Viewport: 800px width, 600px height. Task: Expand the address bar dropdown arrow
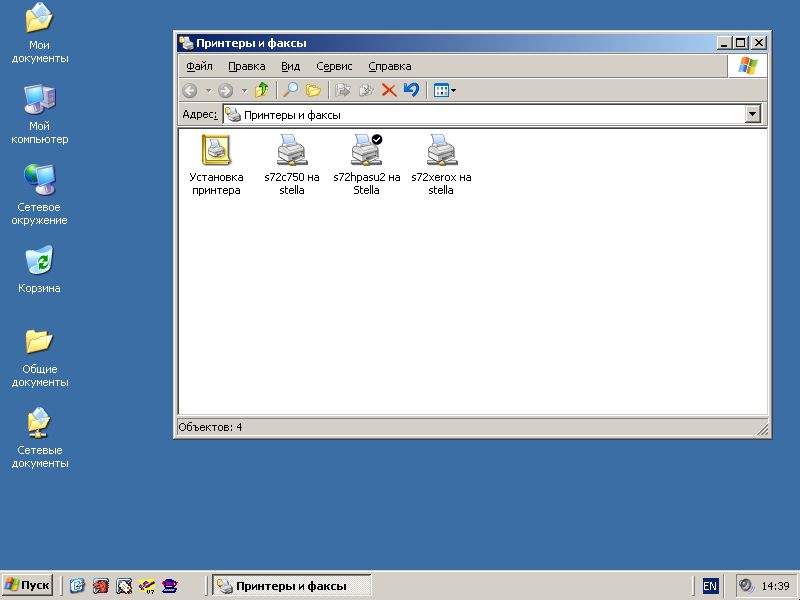click(x=753, y=115)
